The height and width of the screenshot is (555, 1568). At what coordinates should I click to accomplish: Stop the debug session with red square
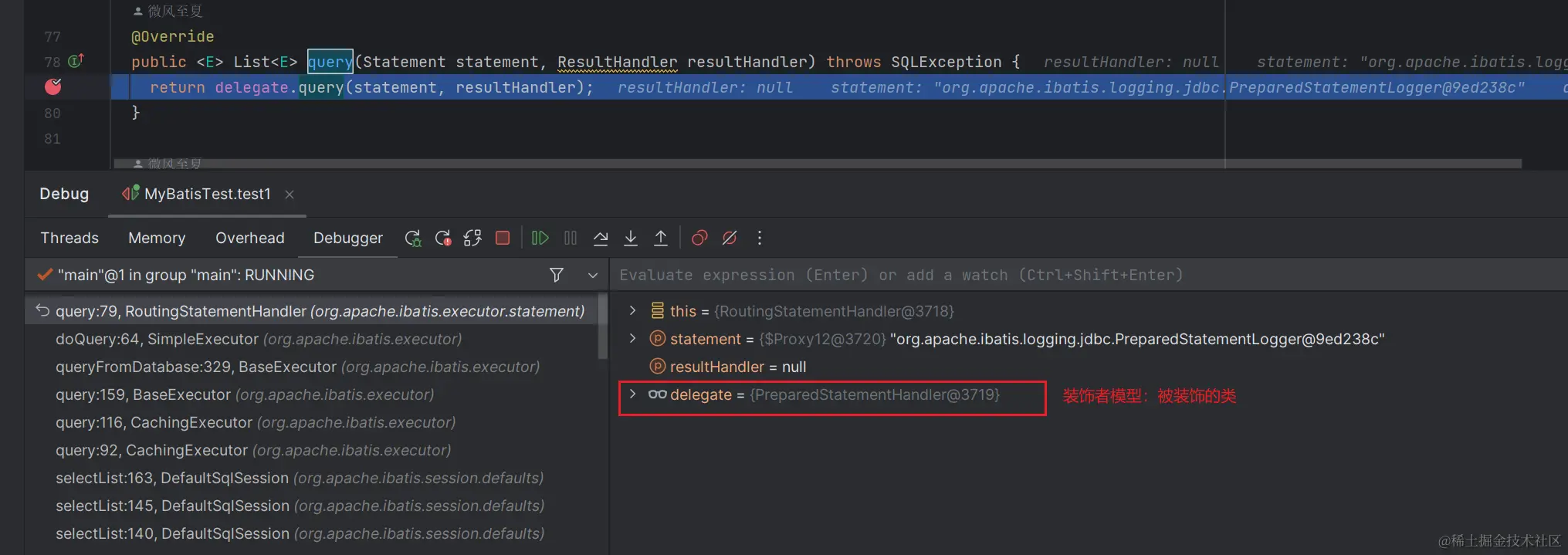tap(503, 238)
